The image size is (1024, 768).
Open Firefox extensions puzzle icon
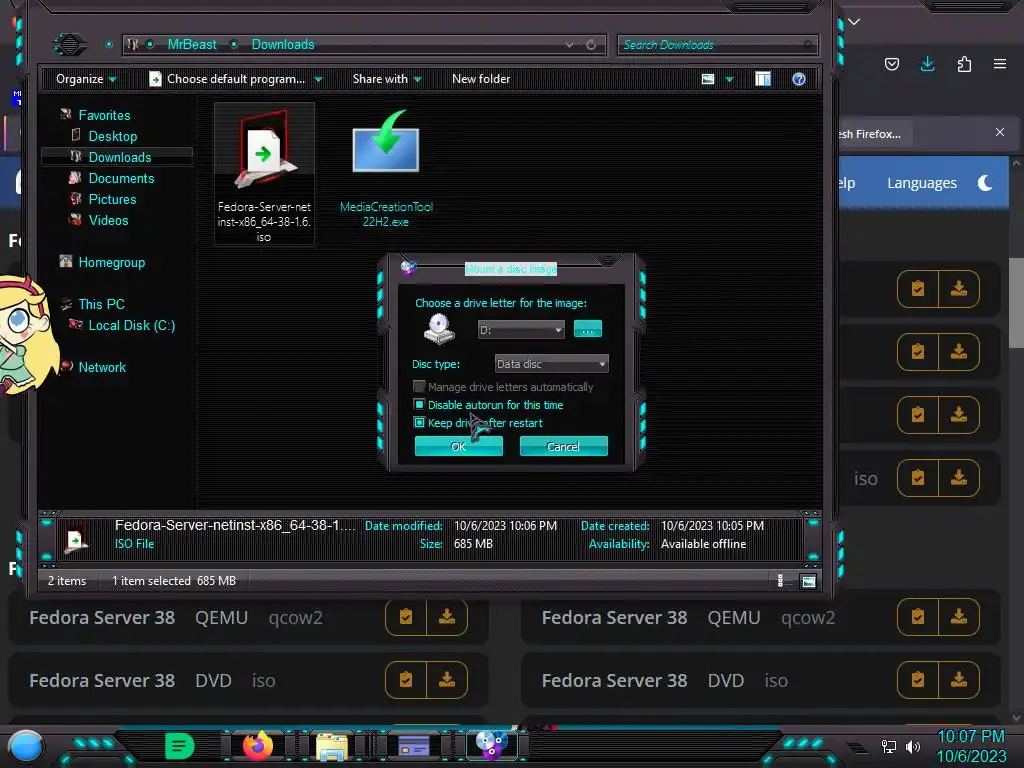coord(964,64)
